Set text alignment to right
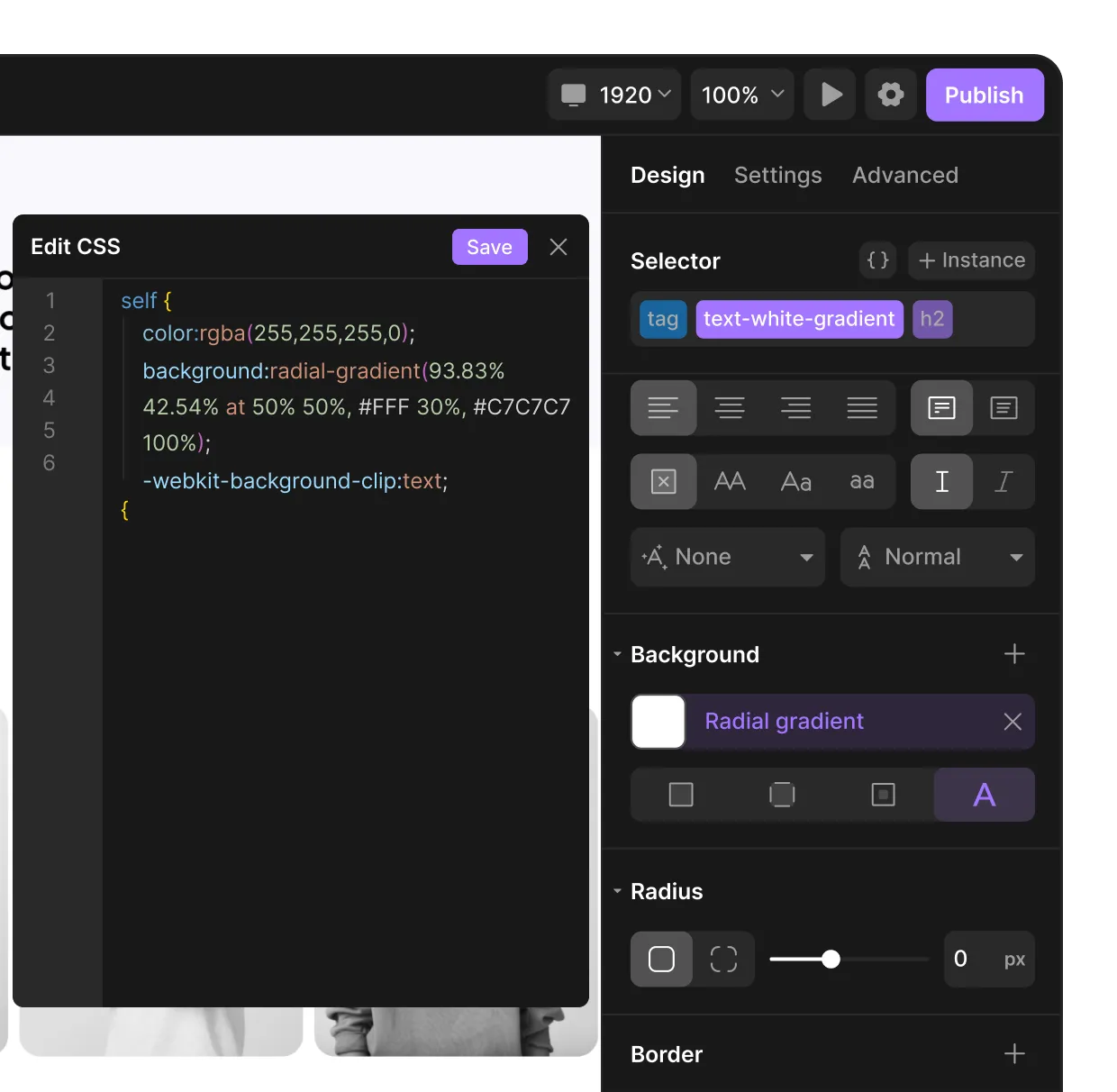This screenshot has height=1092, width=1117. pos(795,408)
